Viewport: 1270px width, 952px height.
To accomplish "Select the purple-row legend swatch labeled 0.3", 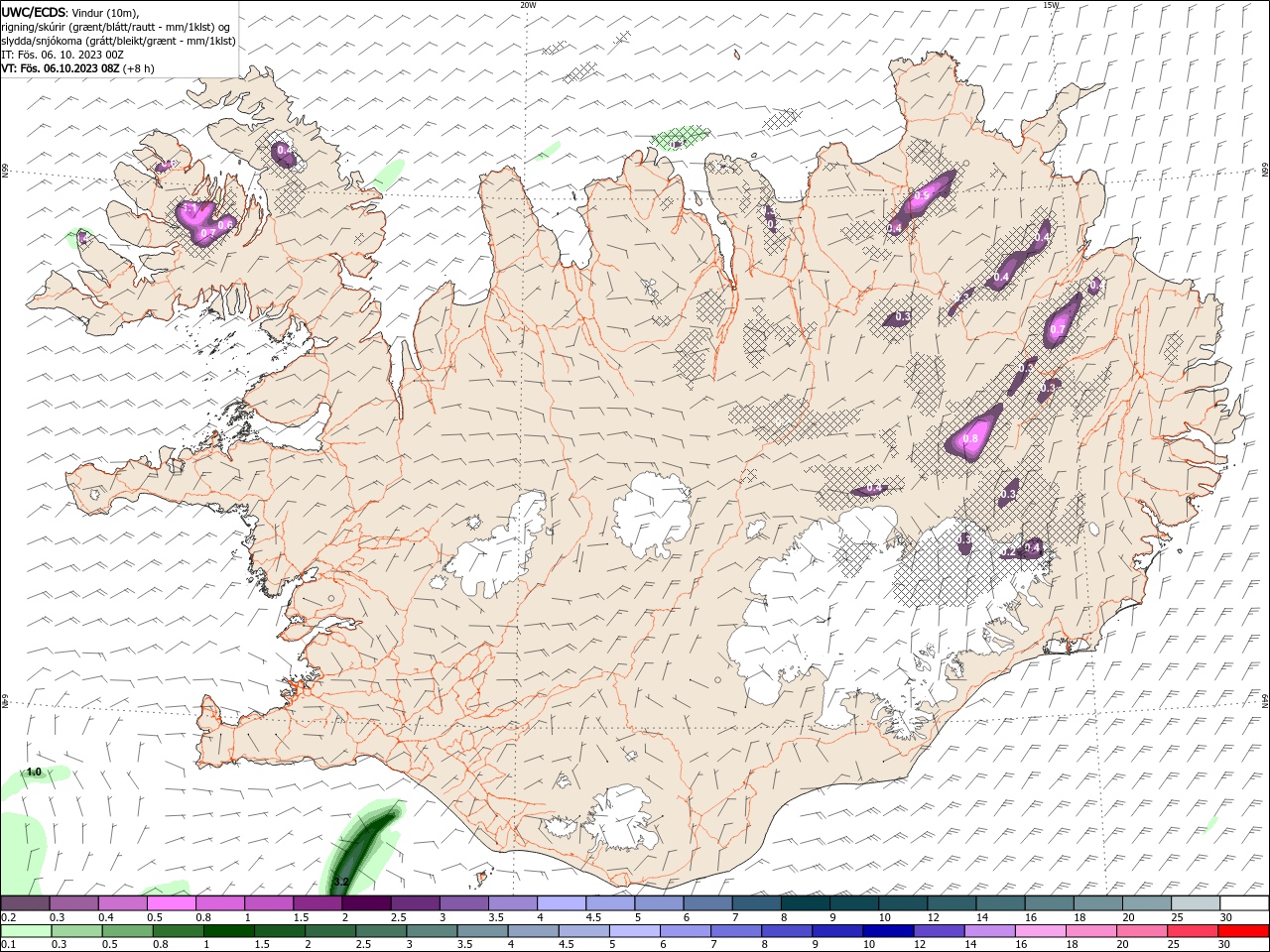I will click(73, 903).
